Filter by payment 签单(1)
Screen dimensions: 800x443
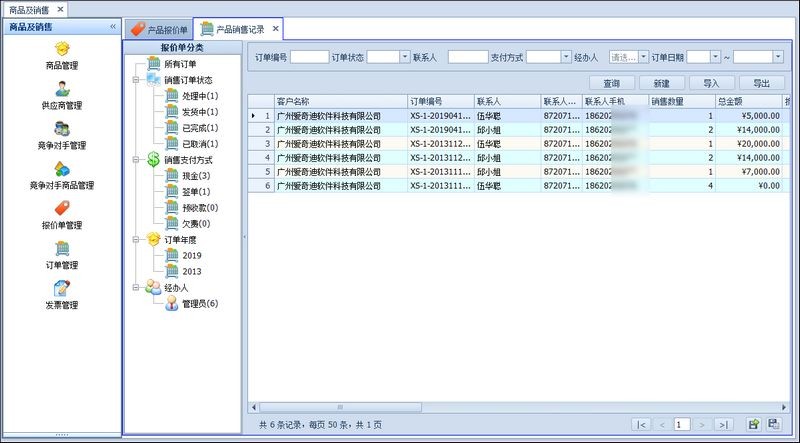(196, 192)
